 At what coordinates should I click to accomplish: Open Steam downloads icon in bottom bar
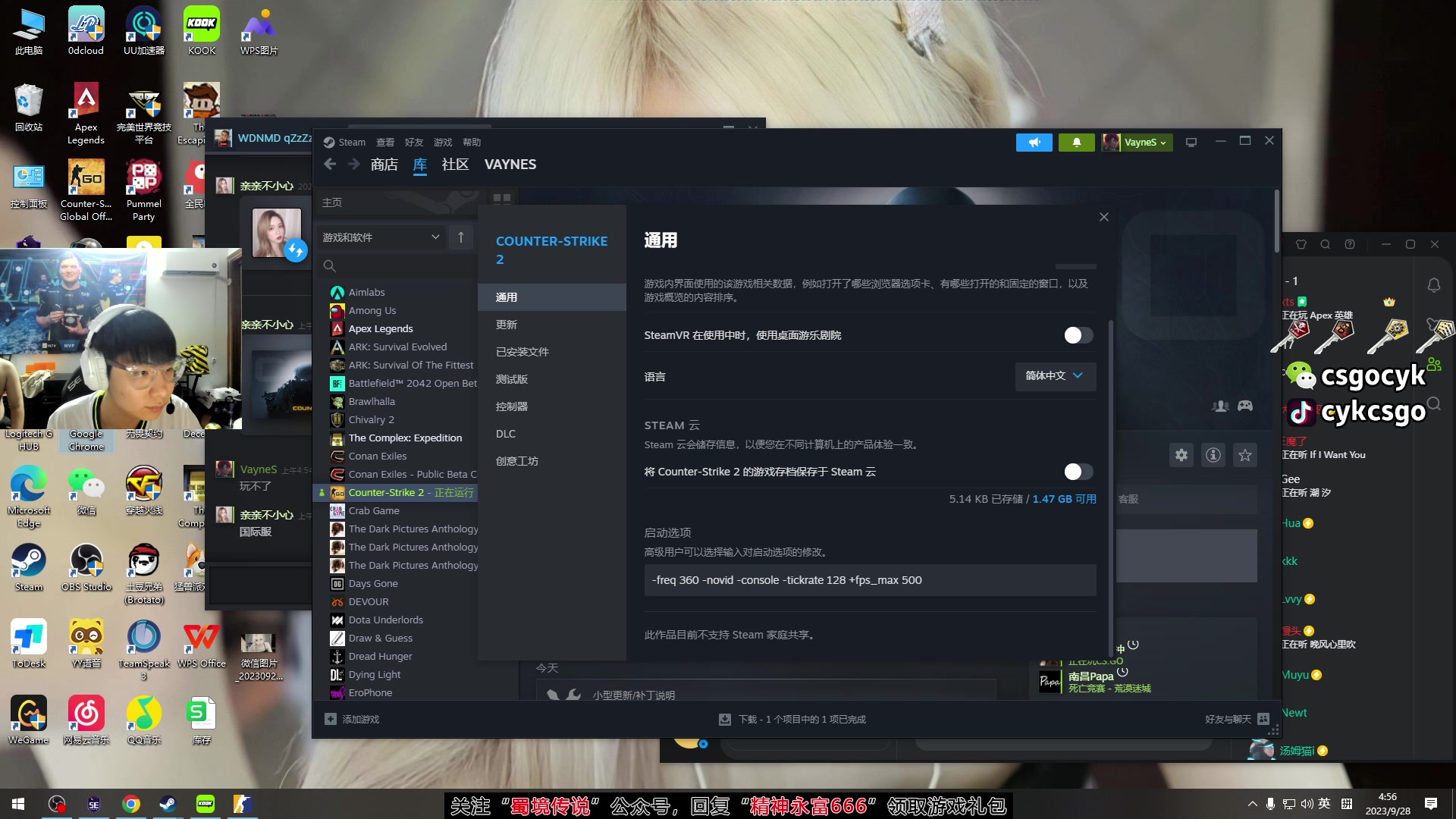click(x=725, y=719)
